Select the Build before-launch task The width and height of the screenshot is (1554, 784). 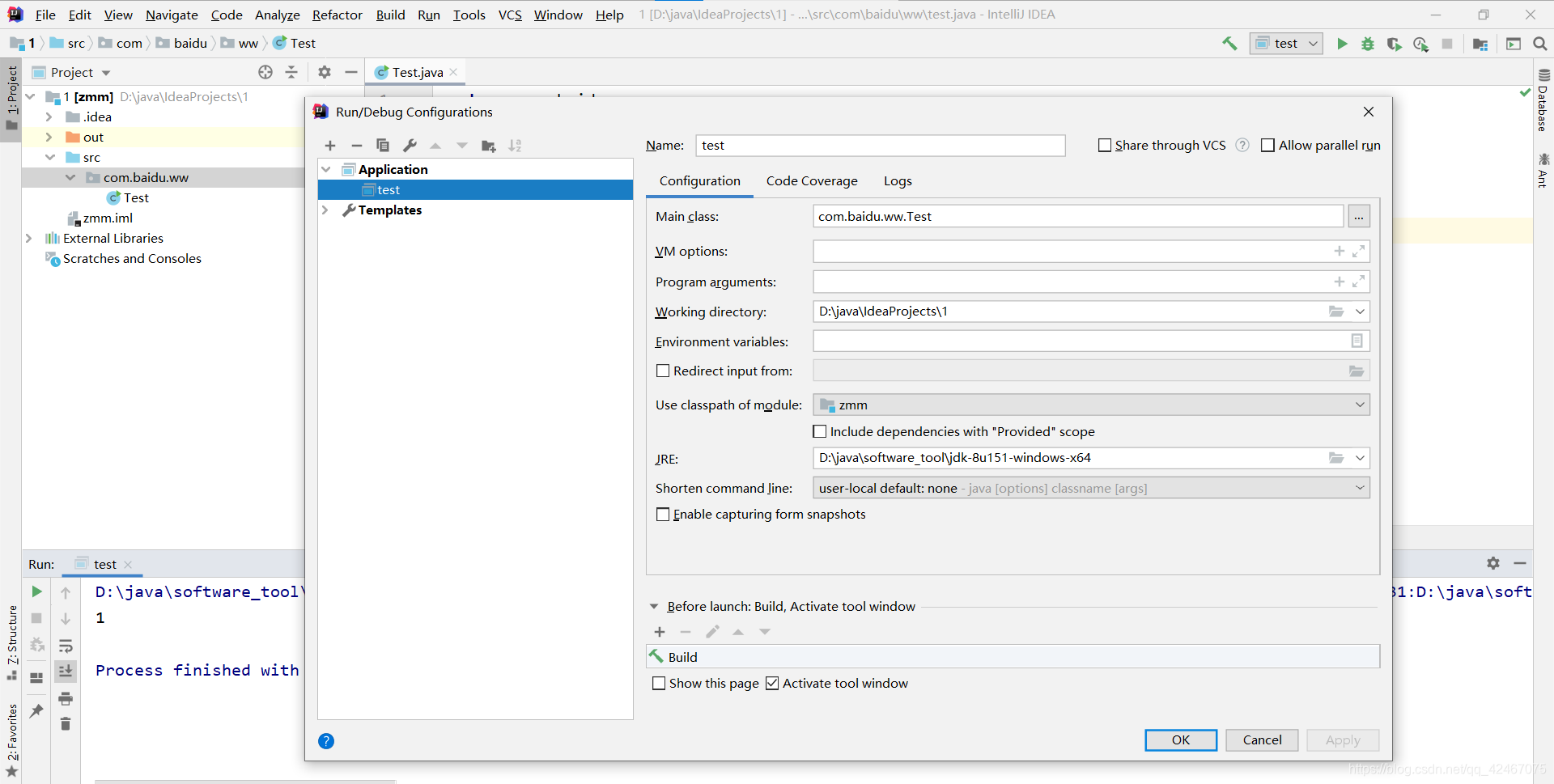[x=1013, y=657]
